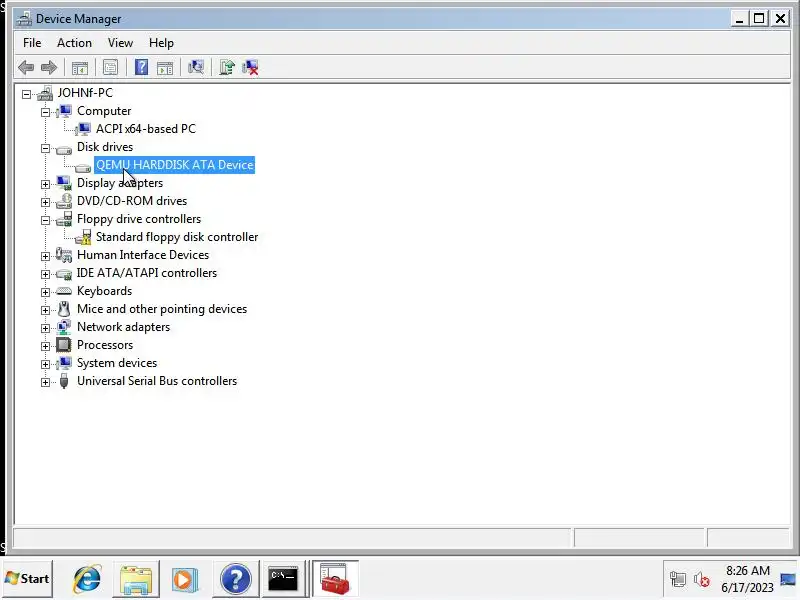Expand Universal Serial Bus controllers node
The width and height of the screenshot is (800, 600).
(x=45, y=382)
